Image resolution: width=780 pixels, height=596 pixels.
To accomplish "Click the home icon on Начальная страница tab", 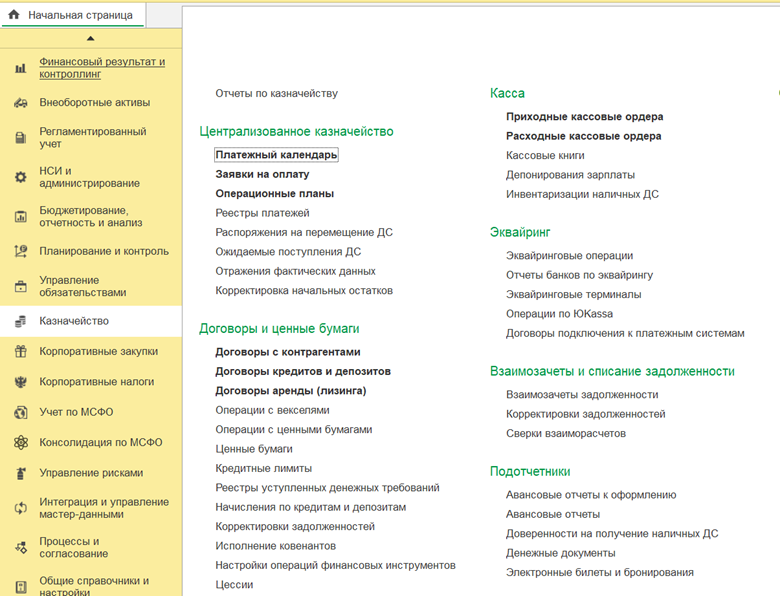I will point(14,15).
